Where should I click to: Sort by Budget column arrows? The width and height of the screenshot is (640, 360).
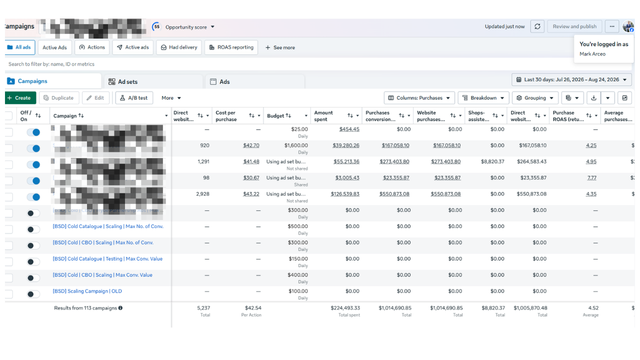(x=289, y=116)
